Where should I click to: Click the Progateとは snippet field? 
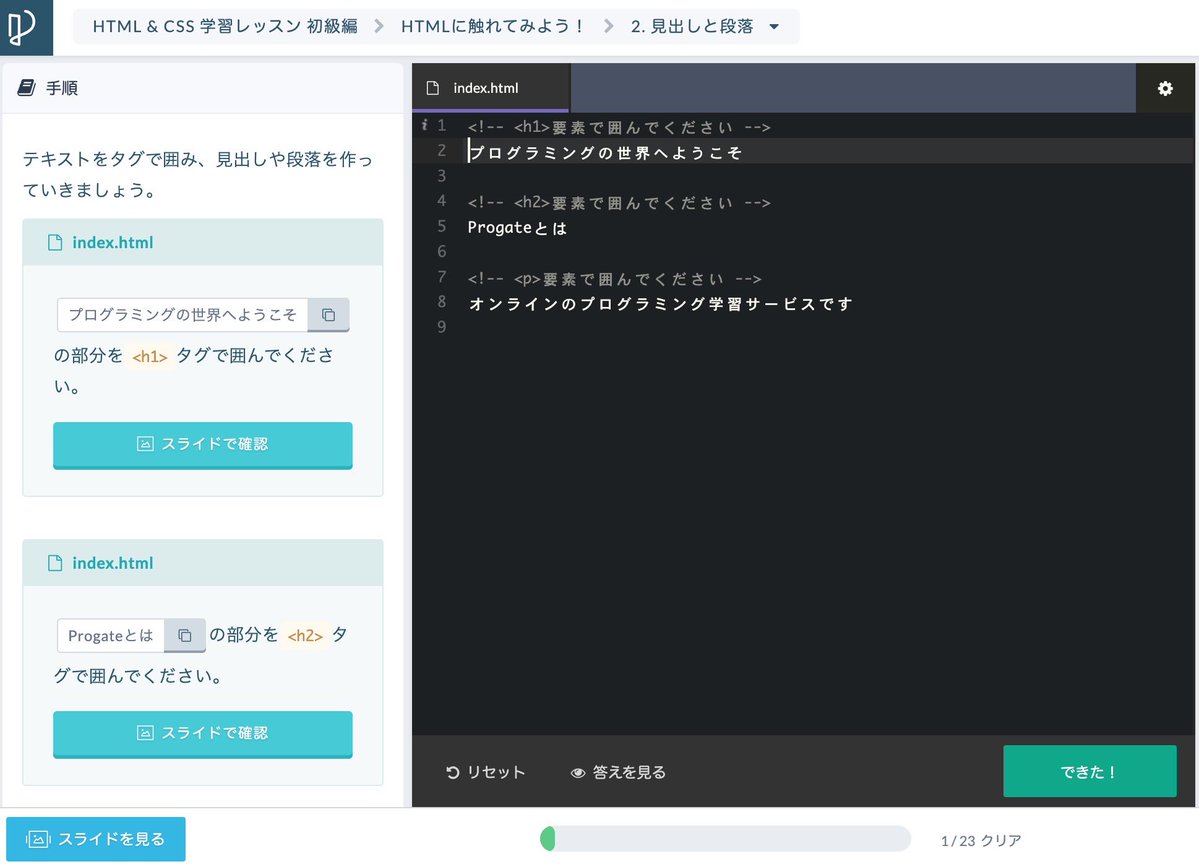[111, 635]
